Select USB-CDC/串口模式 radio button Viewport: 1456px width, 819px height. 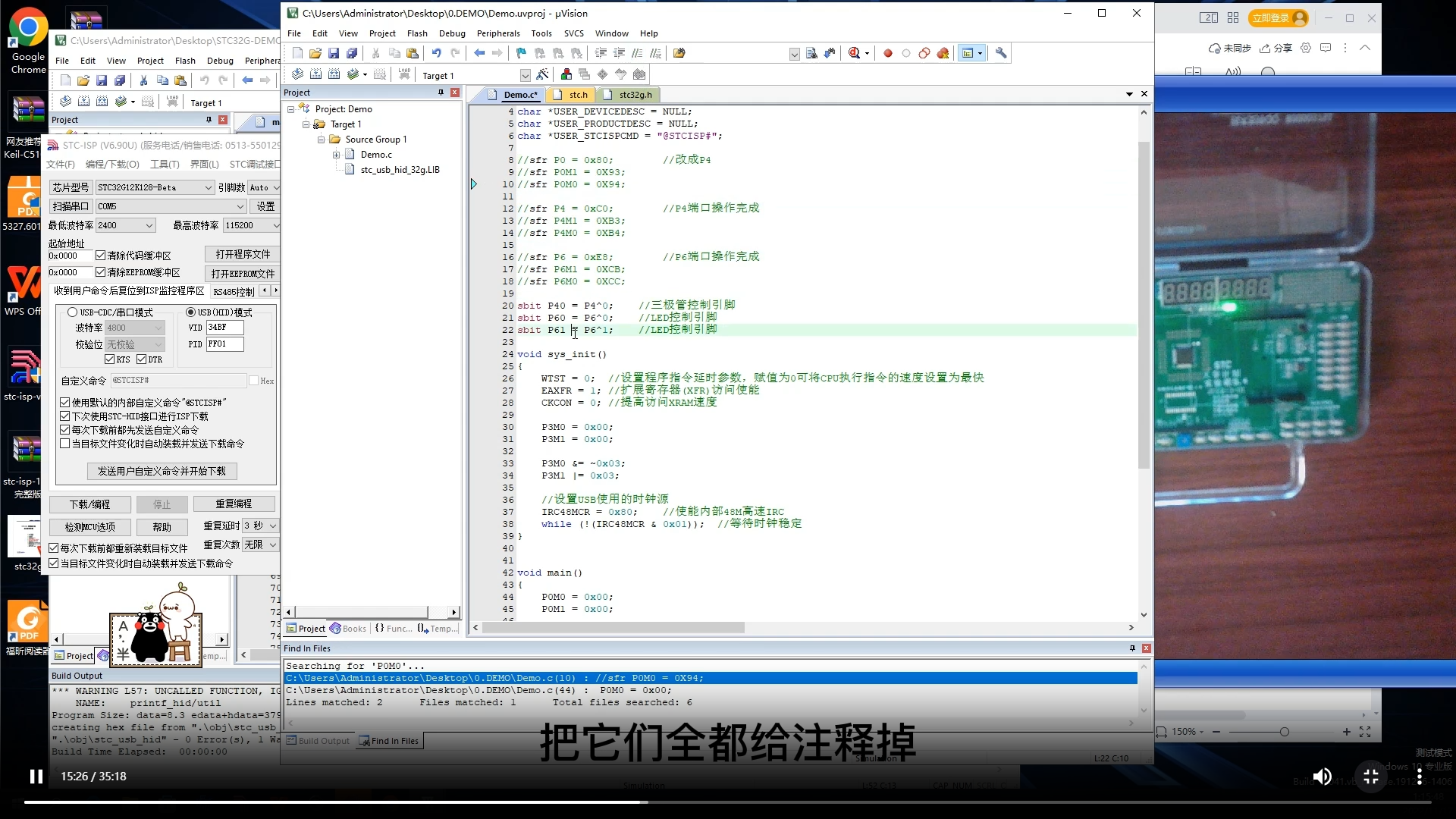coord(72,312)
